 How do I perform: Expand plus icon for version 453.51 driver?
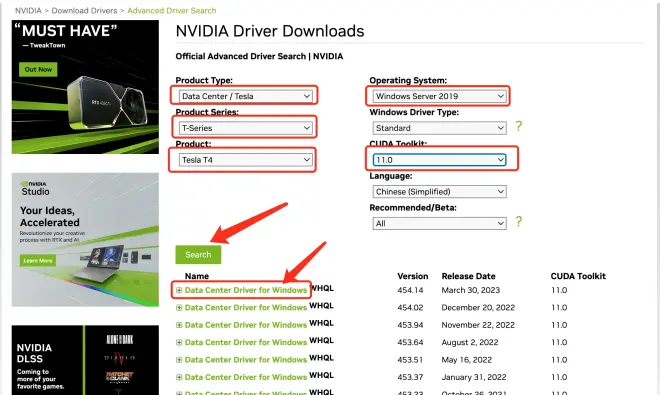pyautogui.click(x=179, y=360)
